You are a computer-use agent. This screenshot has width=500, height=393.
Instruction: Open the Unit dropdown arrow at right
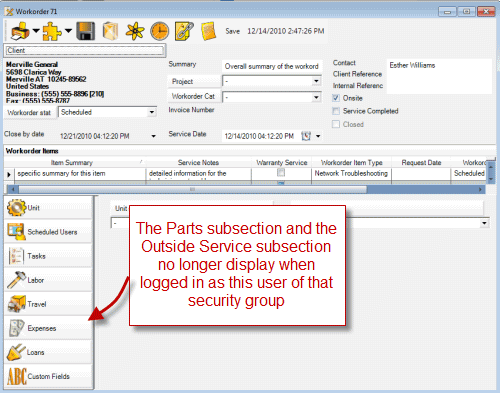tap(484, 223)
